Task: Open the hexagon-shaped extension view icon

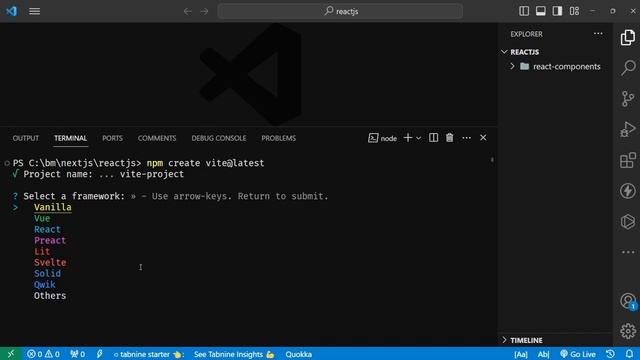Action: pyautogui.click(x=628, y=222)
